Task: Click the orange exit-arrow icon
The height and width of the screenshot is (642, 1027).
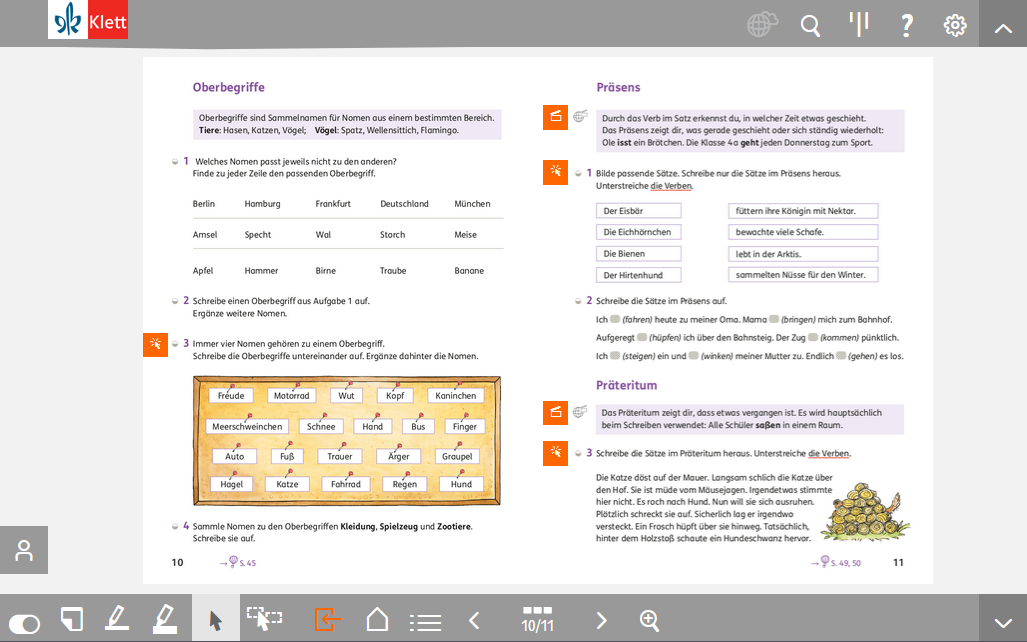Action: (327, 620)
